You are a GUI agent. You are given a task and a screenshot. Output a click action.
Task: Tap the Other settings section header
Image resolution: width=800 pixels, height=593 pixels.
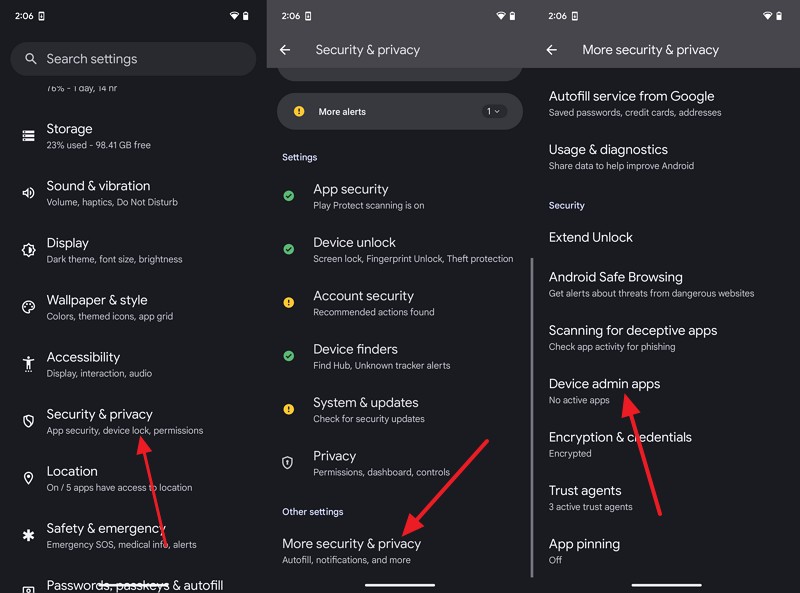pyautogui.click(x=312, y=511)
